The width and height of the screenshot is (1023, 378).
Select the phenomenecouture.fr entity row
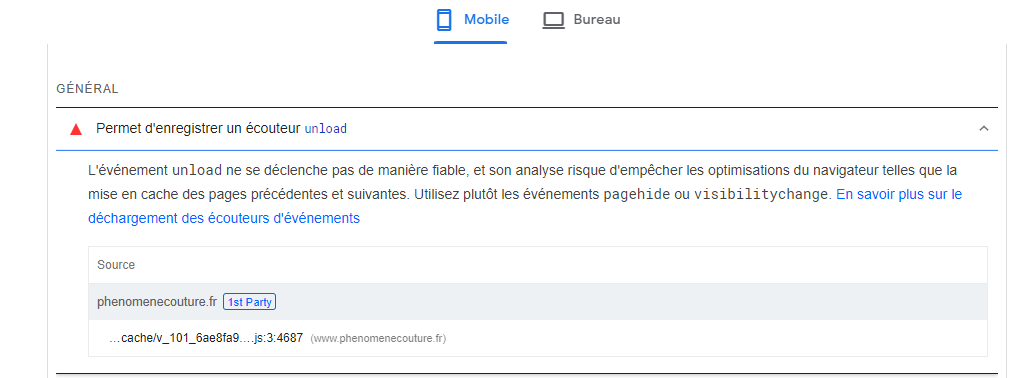coord(538,302)
